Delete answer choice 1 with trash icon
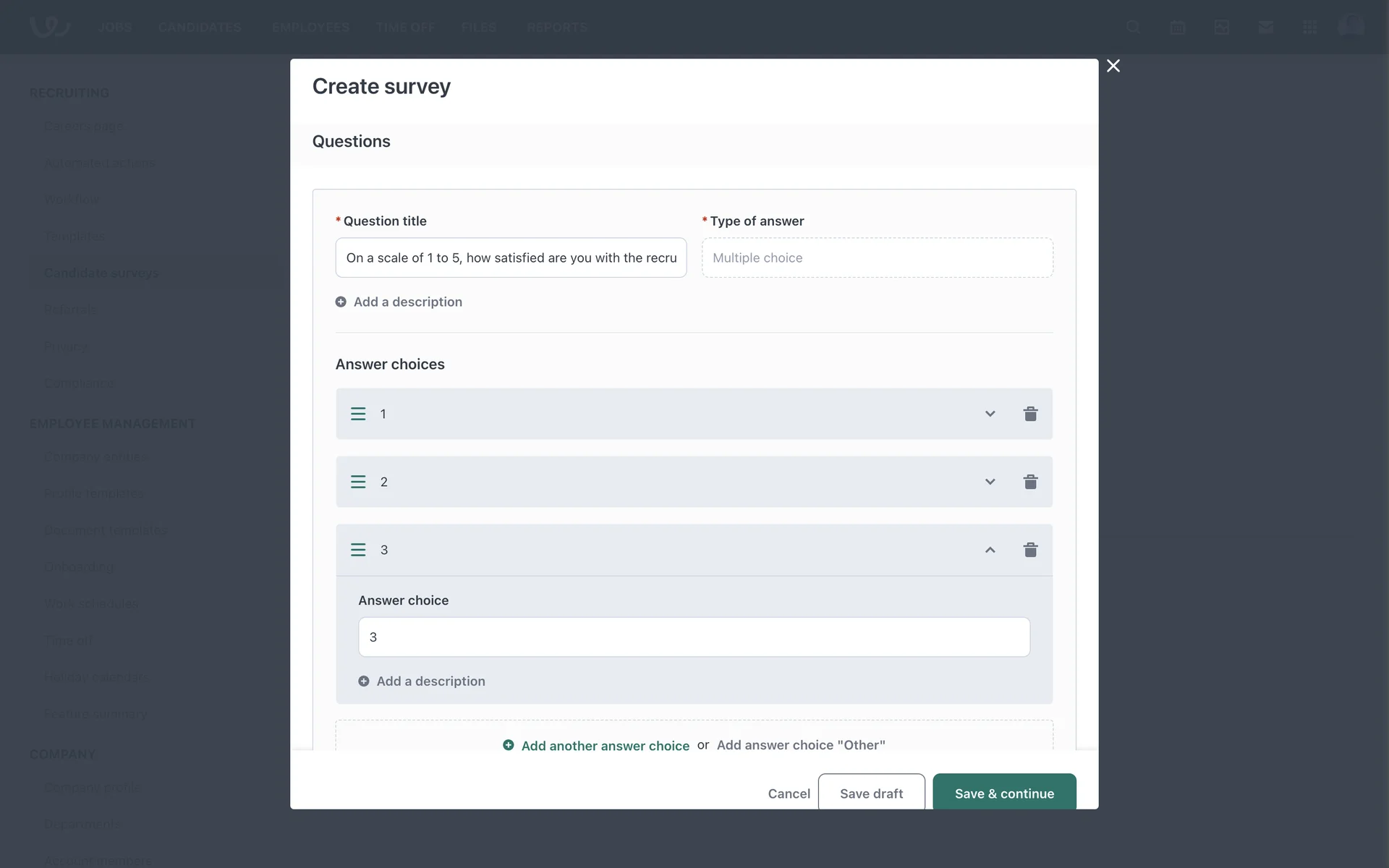 [1030, 414]
